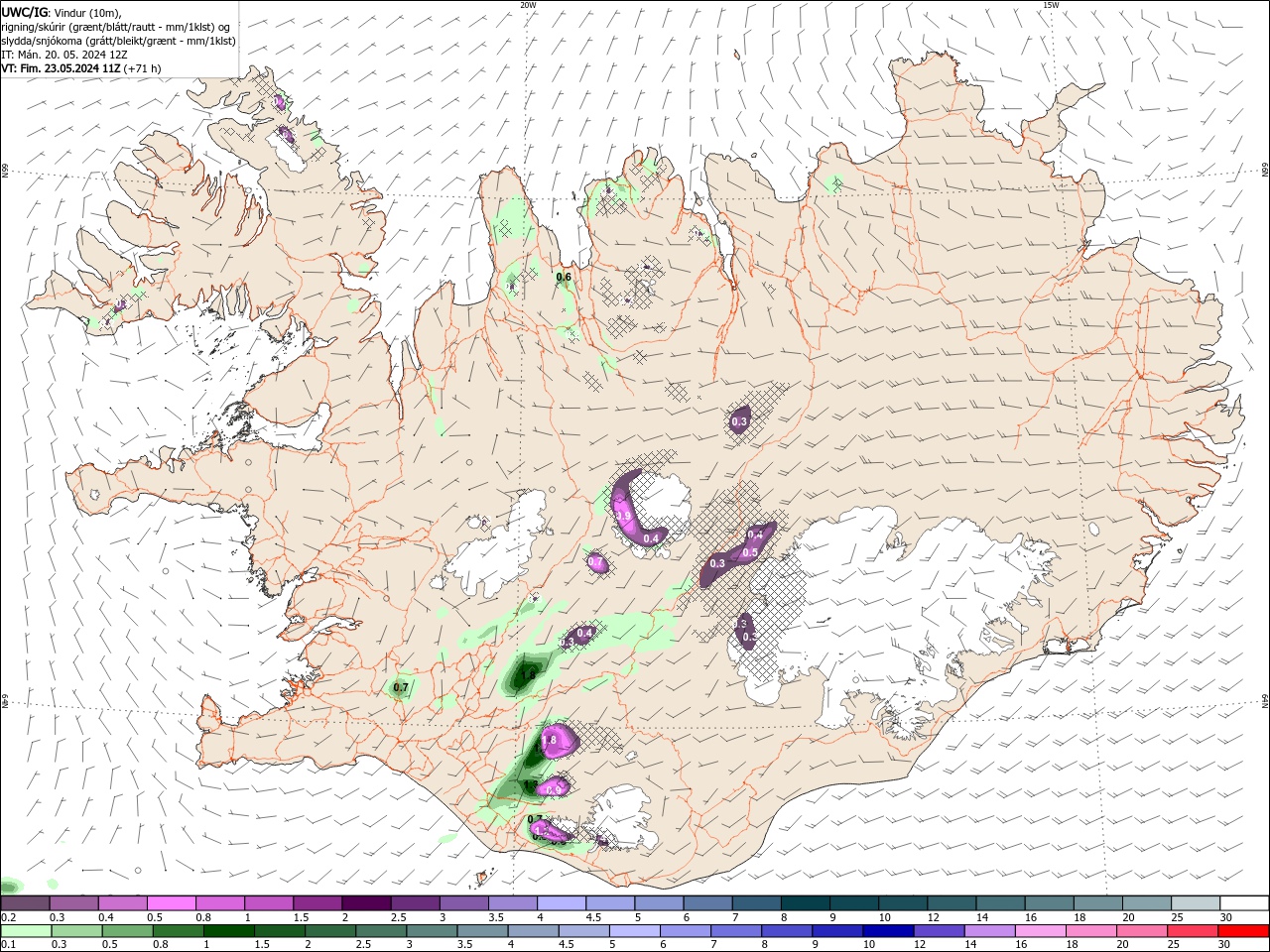The width and height of the screenshot is (1270, 952).
Task: Click the '0.2' label under the top legend row
Action: 8,917
